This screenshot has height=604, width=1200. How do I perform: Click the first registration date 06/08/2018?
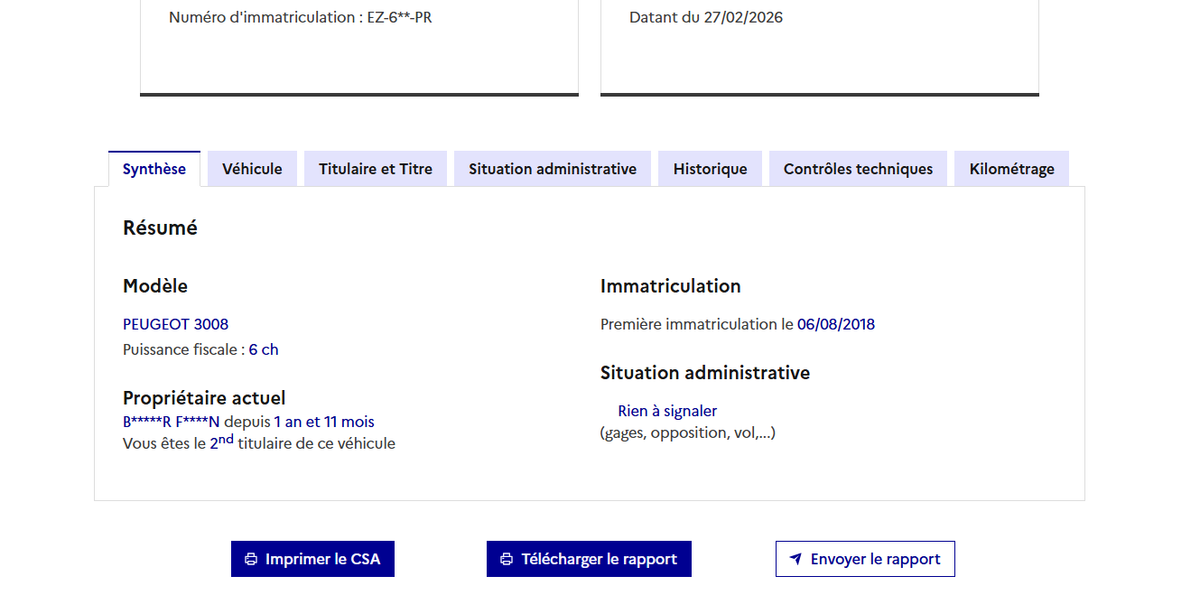coord(836,324)
